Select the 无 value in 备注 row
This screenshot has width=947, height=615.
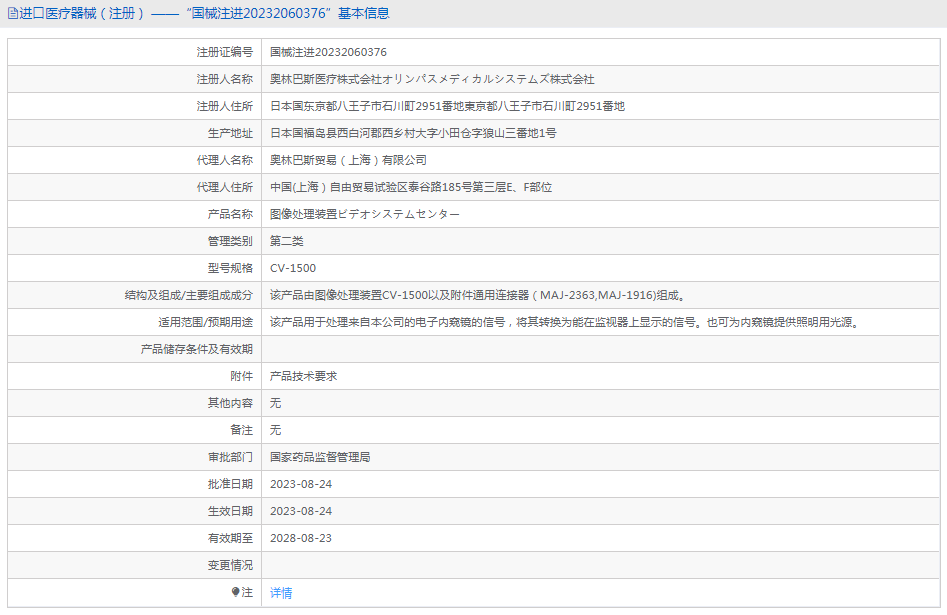(275, 430)
